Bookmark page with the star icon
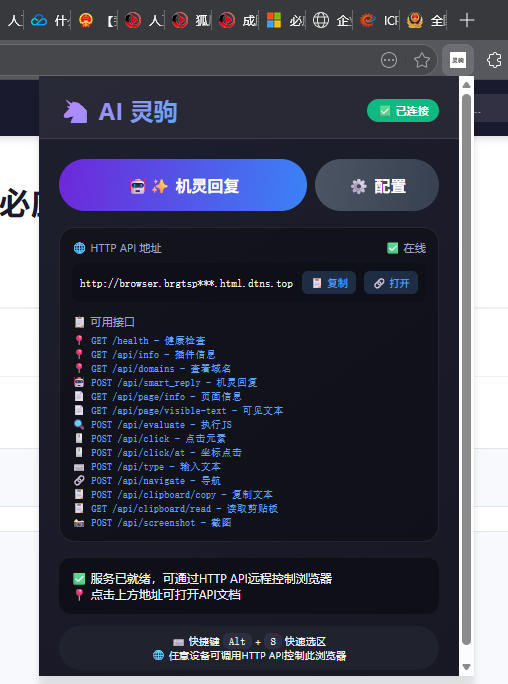 click(422, 60)
